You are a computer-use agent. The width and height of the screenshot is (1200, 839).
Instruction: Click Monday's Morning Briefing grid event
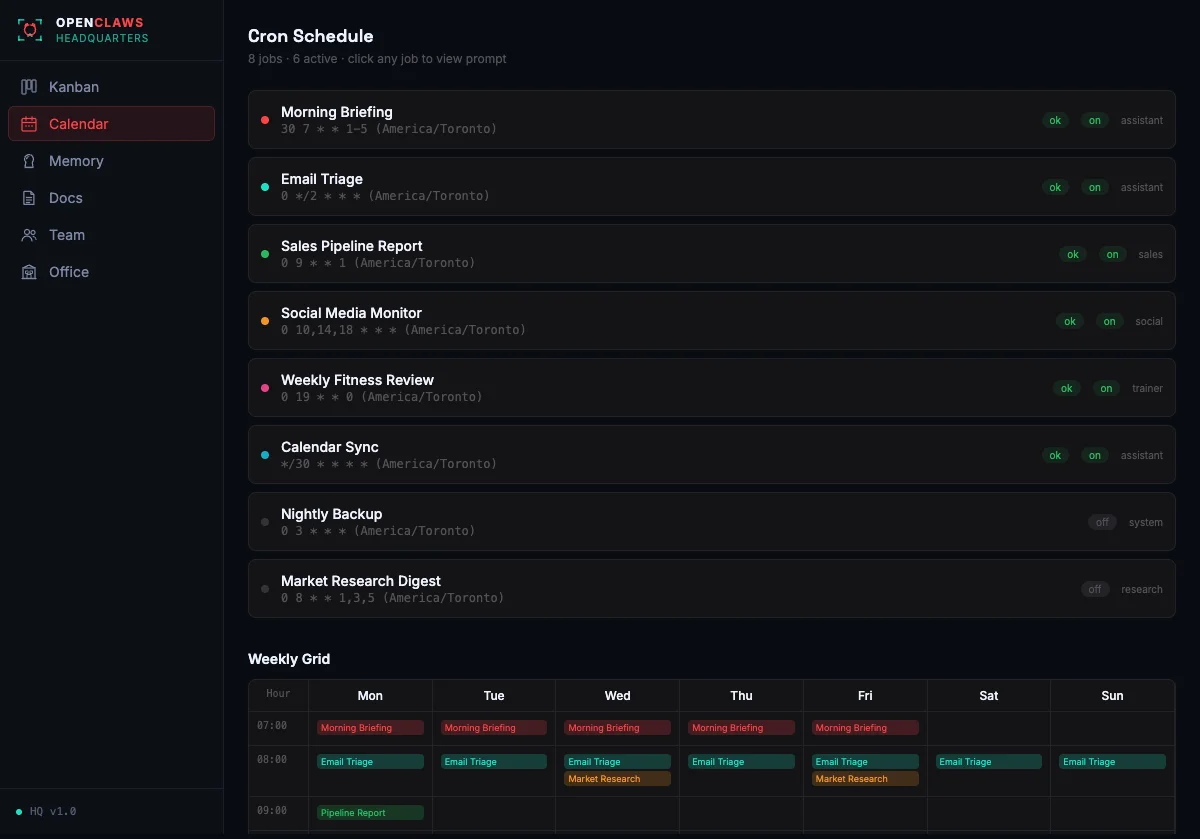(x=370, y=728)
